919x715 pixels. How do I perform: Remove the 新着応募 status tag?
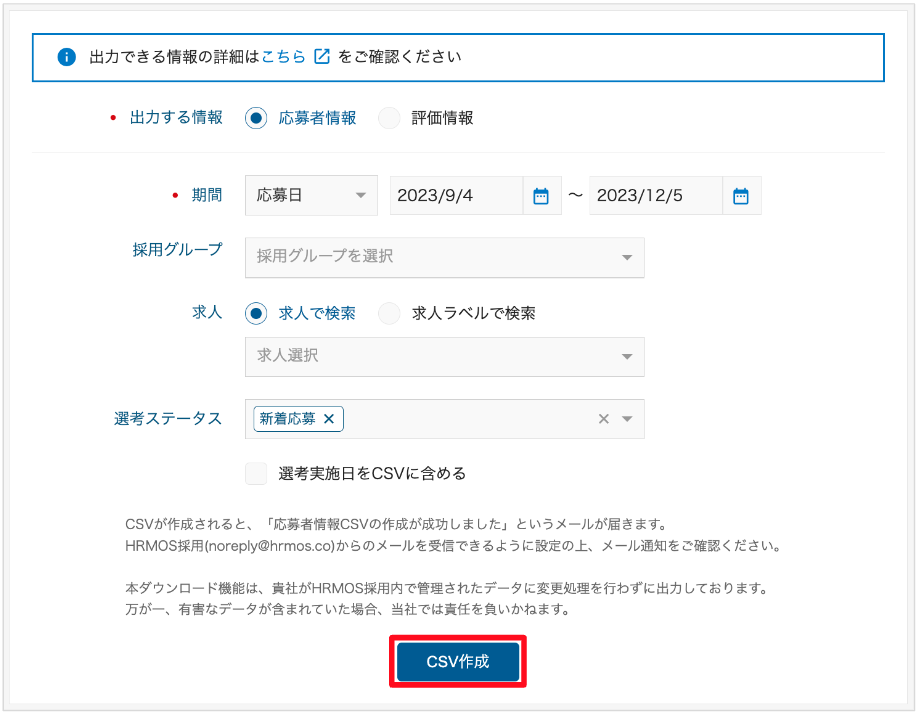[x=329, y=419]
